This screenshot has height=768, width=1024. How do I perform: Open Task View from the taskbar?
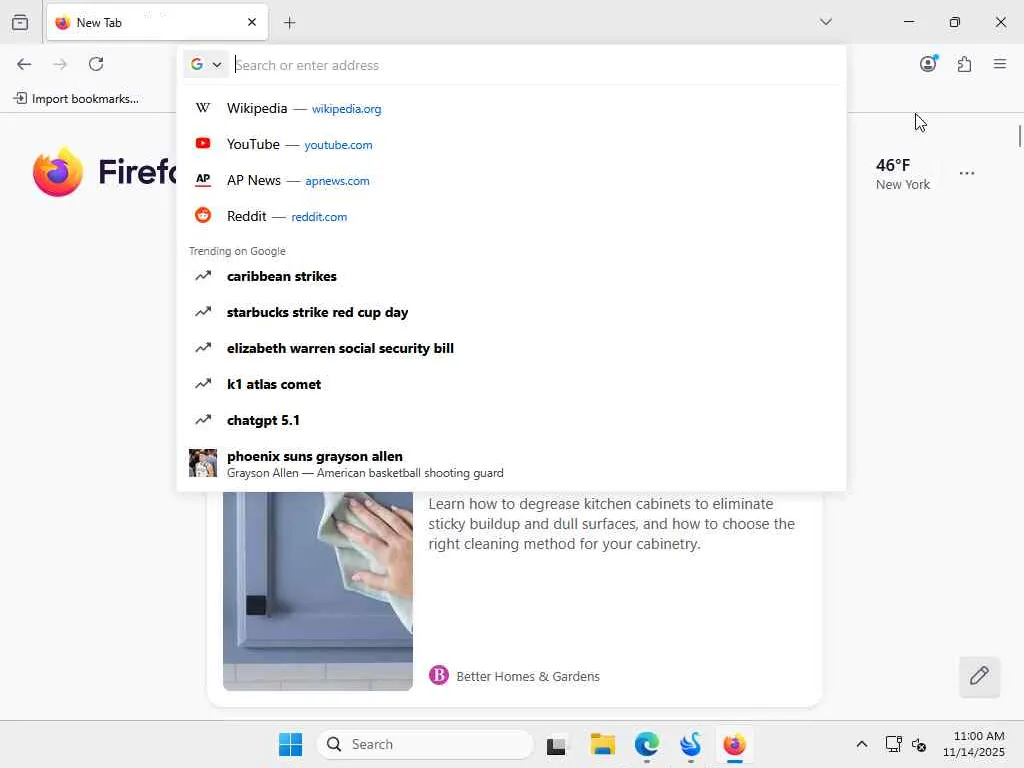tap(556, 744)
